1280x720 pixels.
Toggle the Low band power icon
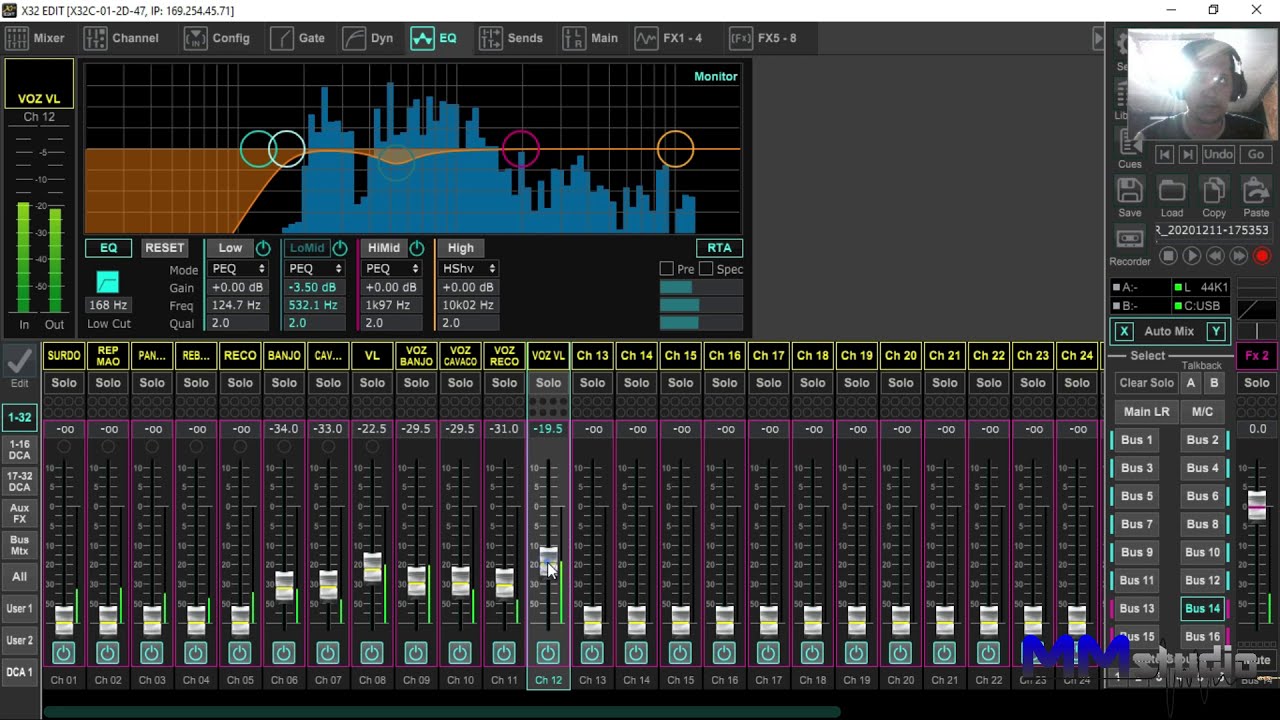coord(263,248)
